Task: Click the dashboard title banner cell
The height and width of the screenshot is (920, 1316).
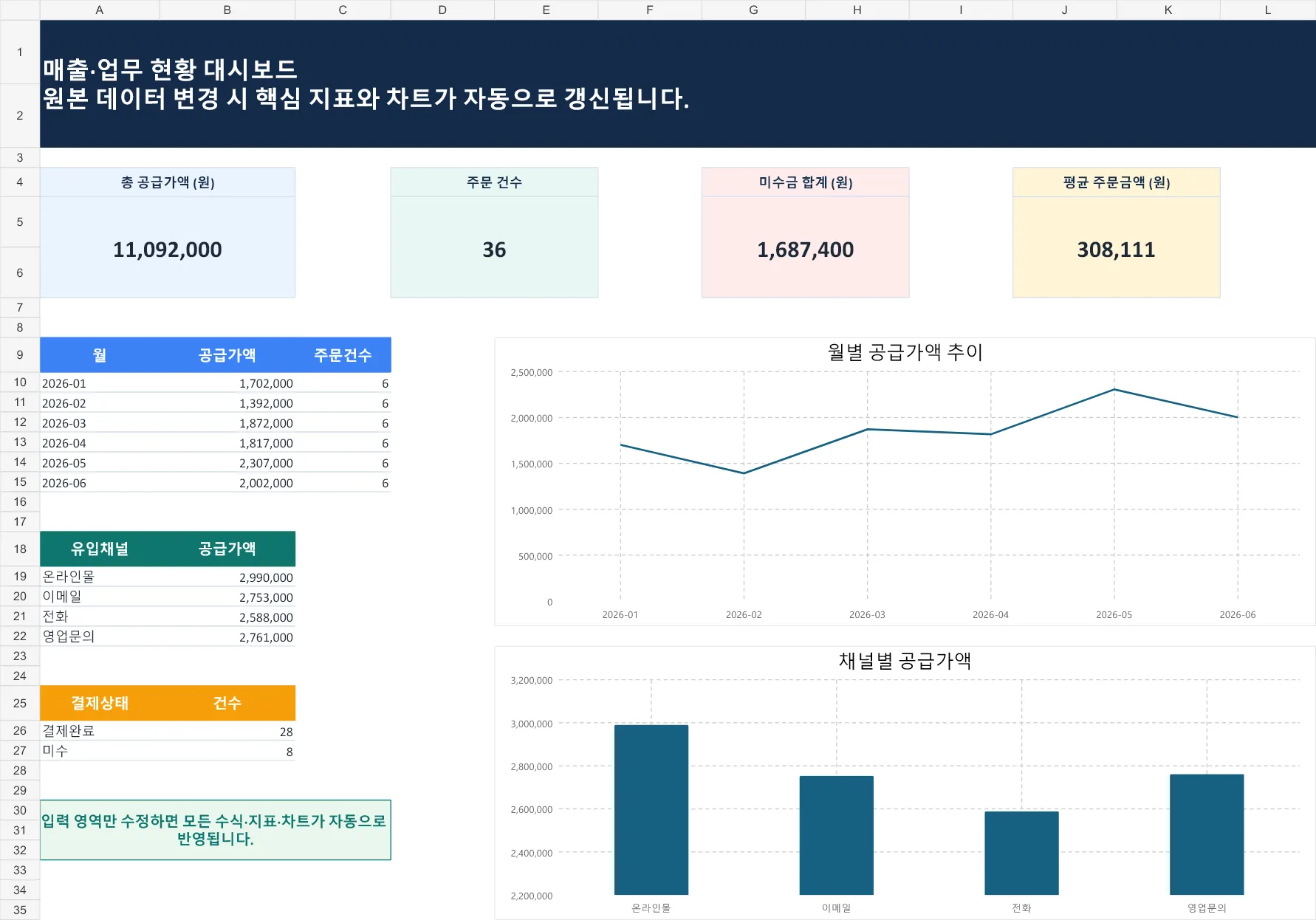Action: pyautogui.click(x=678, y=83)
